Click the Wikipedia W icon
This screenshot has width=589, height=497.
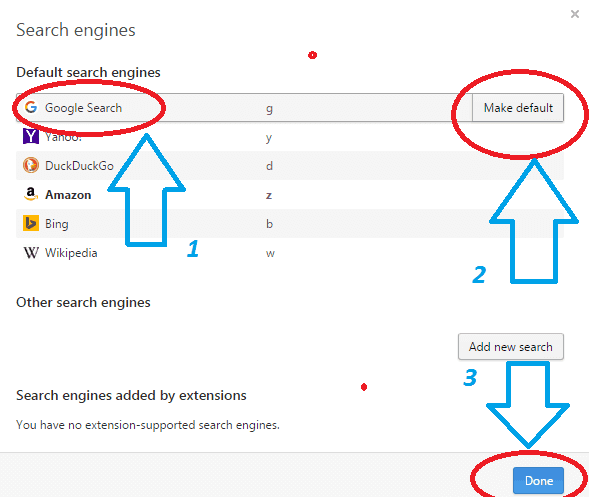31,252
